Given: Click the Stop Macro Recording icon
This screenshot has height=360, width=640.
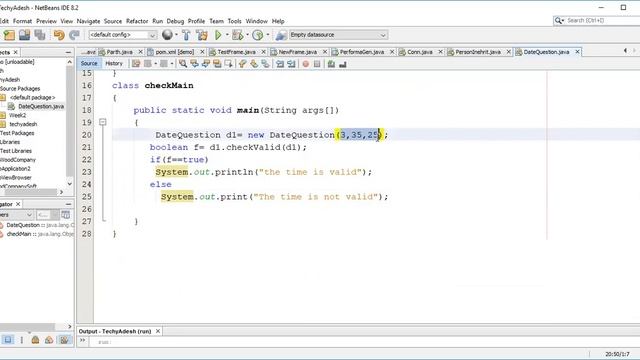Looking at the screenshot, I should (x=317, y=64).
